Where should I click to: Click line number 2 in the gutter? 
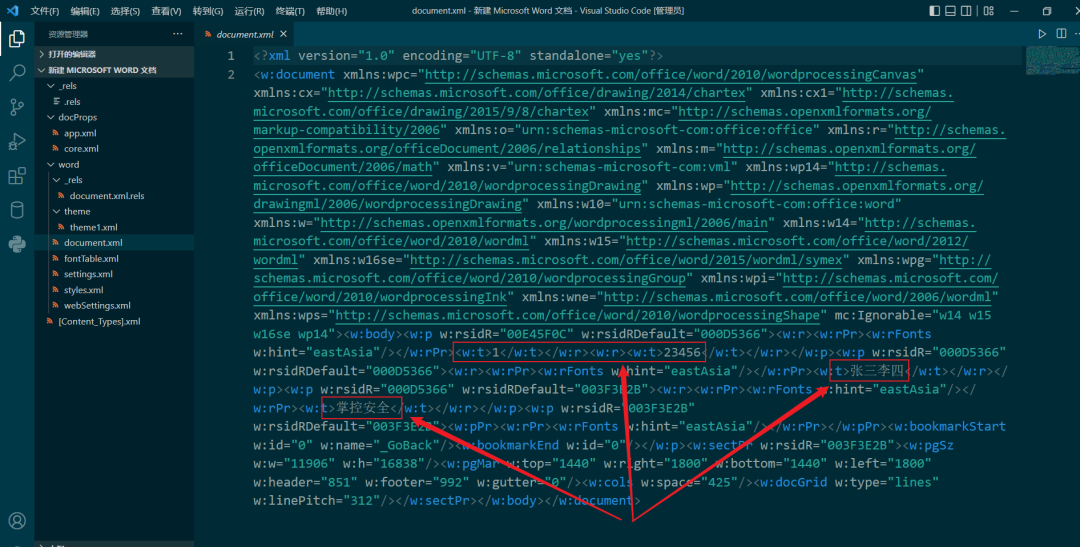(x=231, y=74)
